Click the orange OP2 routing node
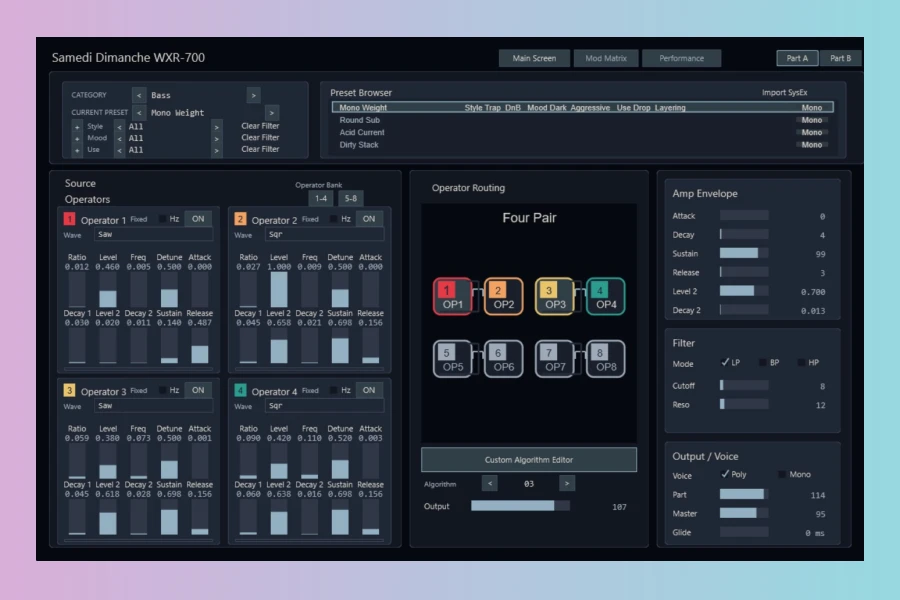900x600 pixels. [x=503, y=297]
